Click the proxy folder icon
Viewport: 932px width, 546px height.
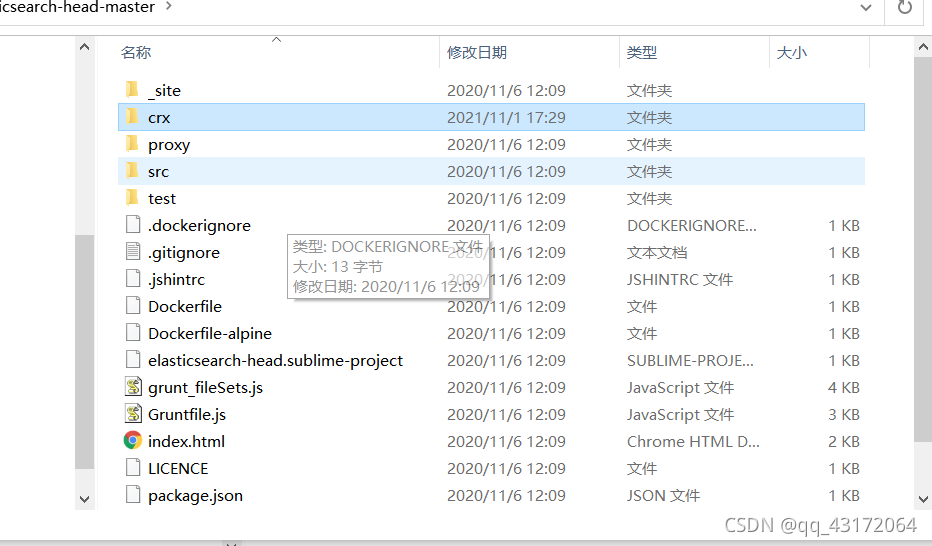132,144
